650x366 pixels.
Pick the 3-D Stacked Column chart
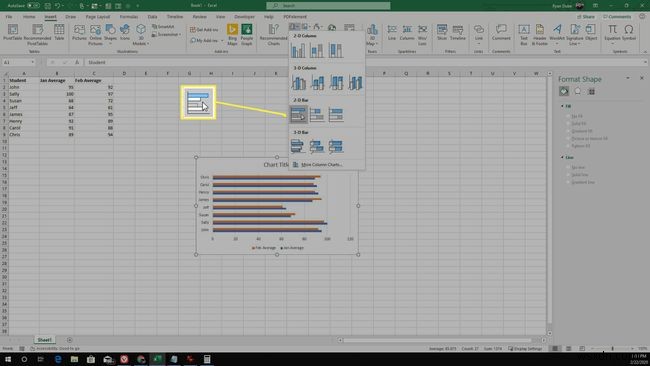[x=318, y=82]
